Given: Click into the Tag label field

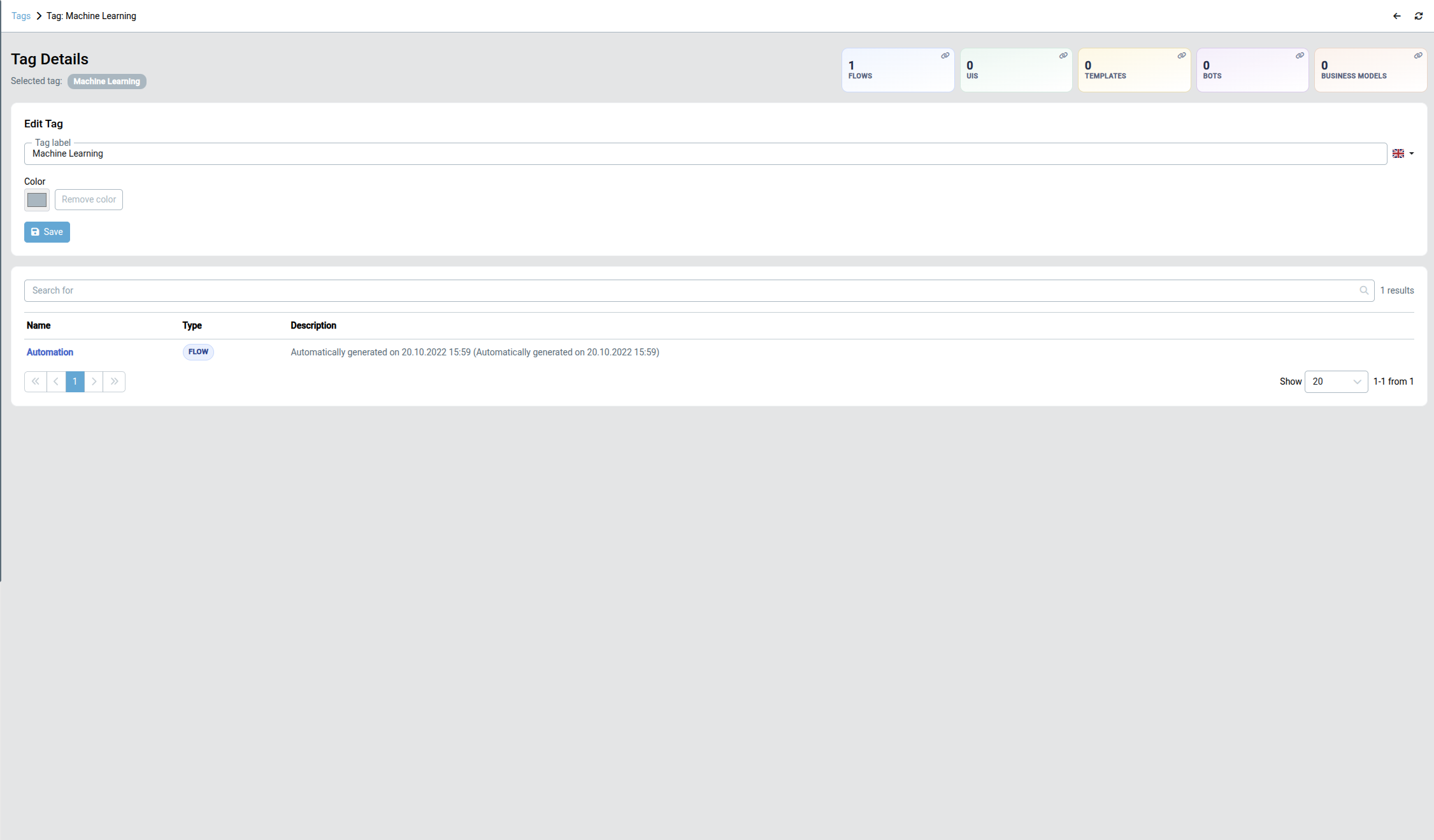Looking at the screenshot, I should (705, 153).
